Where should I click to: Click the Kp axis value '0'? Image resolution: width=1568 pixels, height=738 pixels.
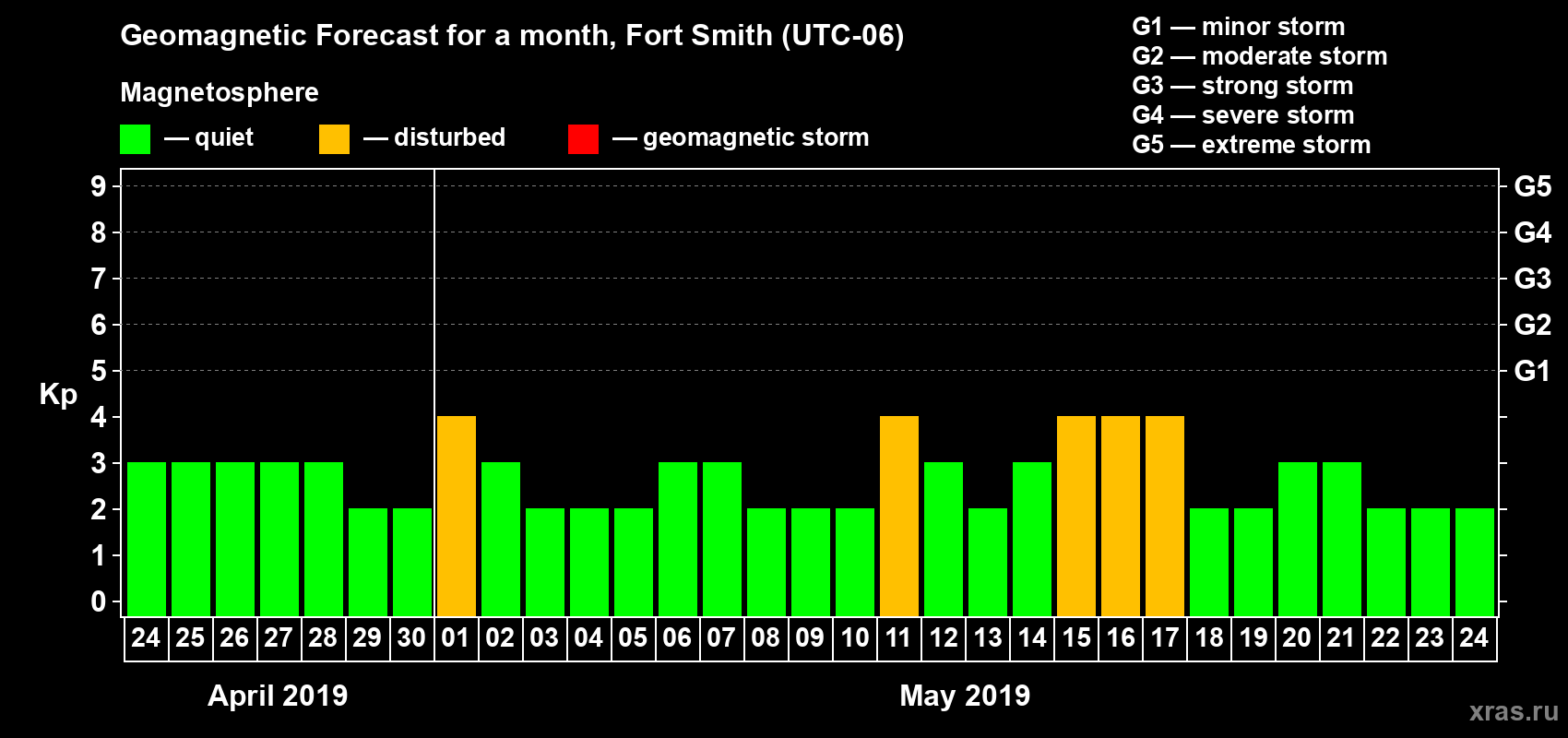coord(99,601)
